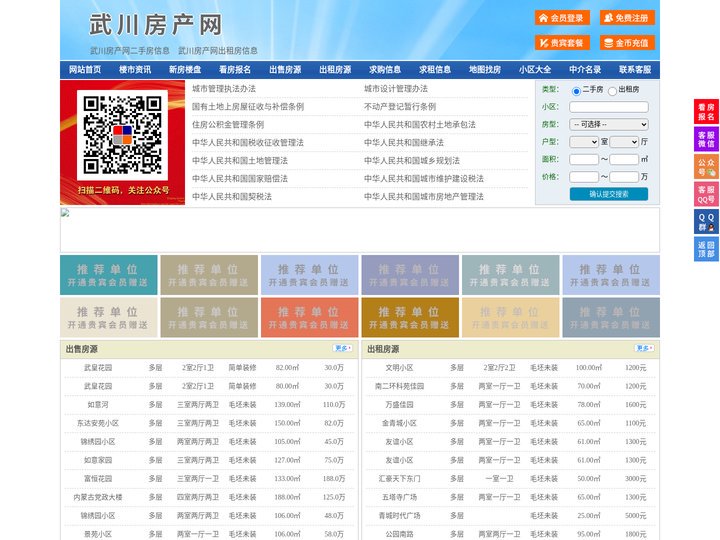The image size is (720, 540).
Task: Open the 住房公积金管理条例 link
Action: [228, 124]
